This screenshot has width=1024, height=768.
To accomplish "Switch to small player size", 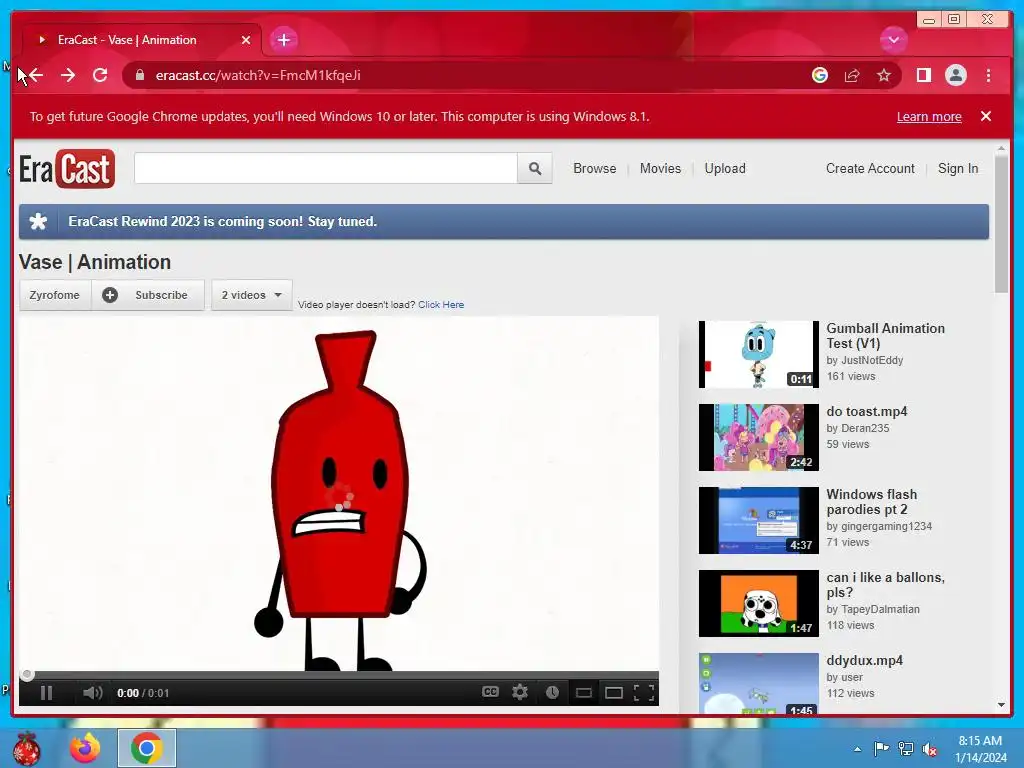I will click(583, 693).
